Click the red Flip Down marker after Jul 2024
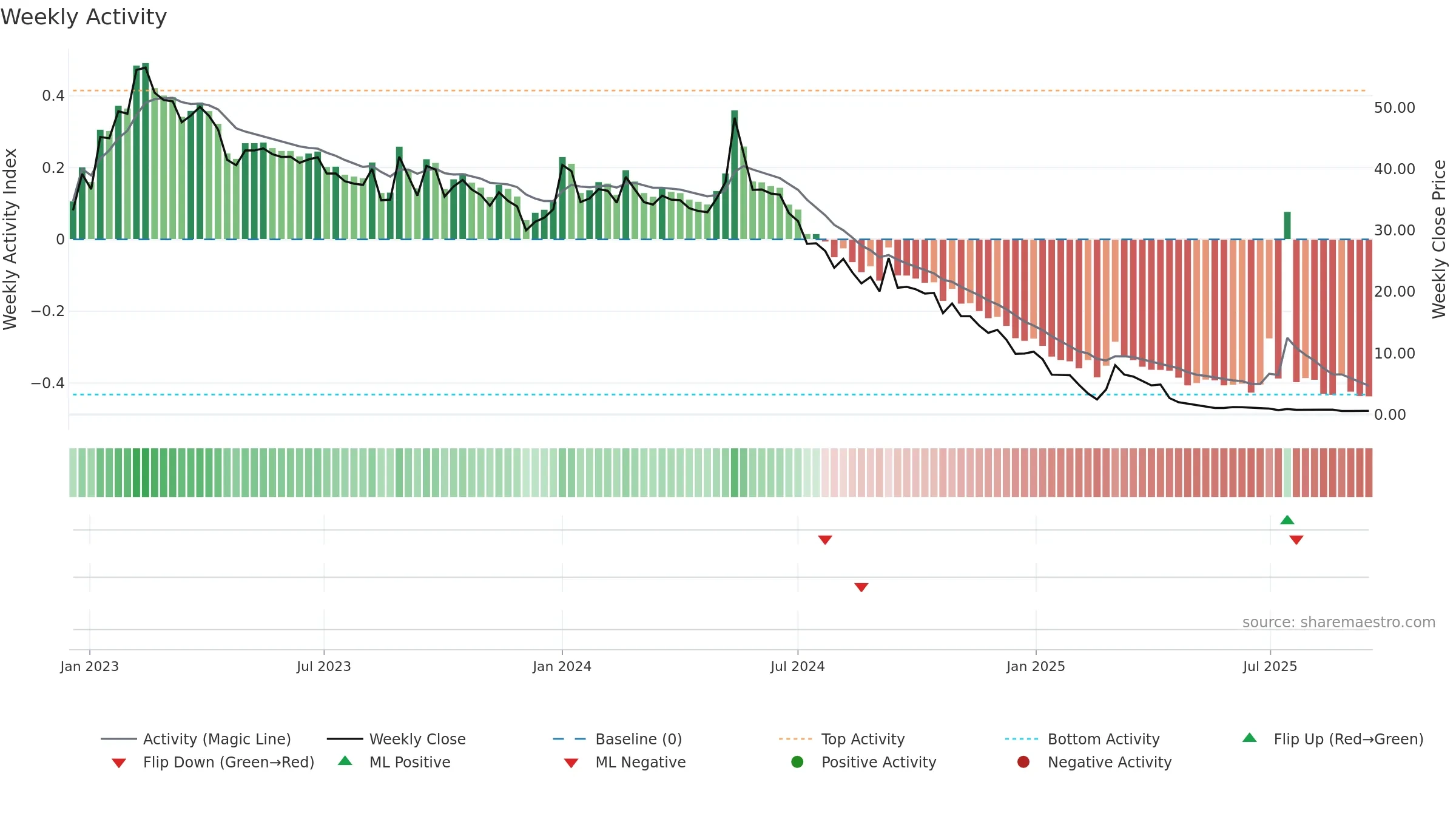 [825, 540]
